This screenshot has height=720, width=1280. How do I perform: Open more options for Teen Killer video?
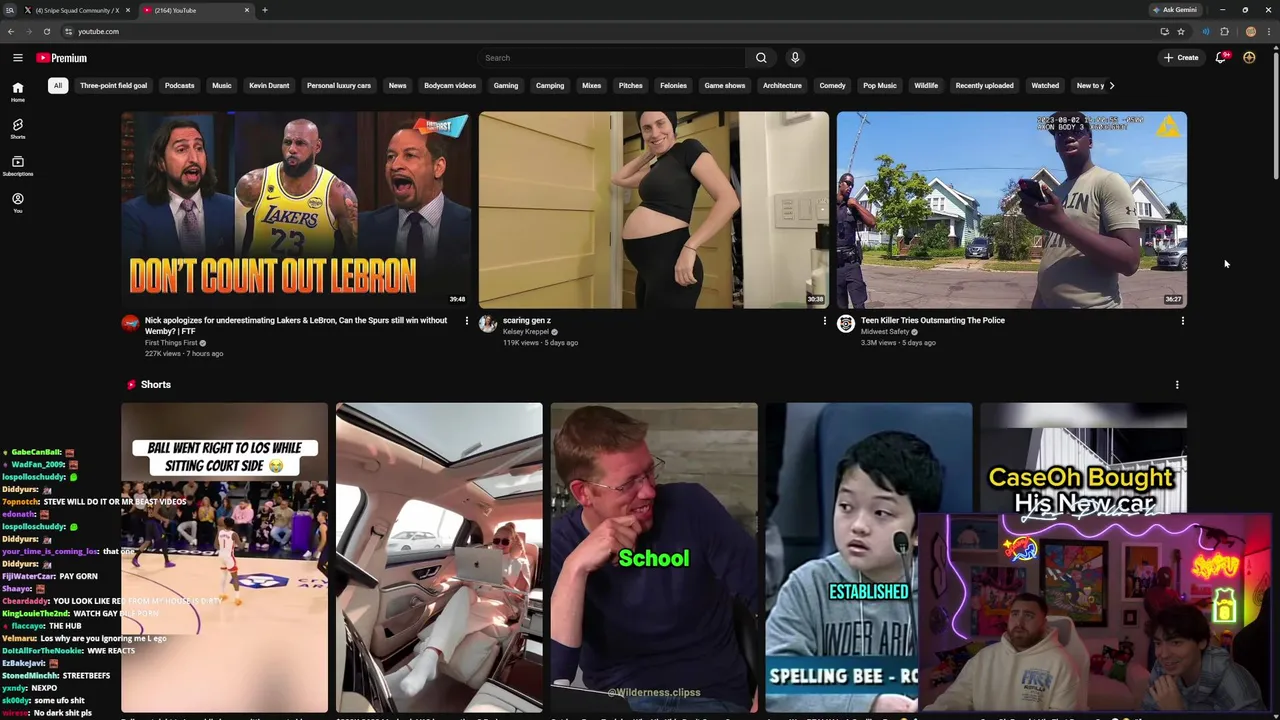point(1182,321)
